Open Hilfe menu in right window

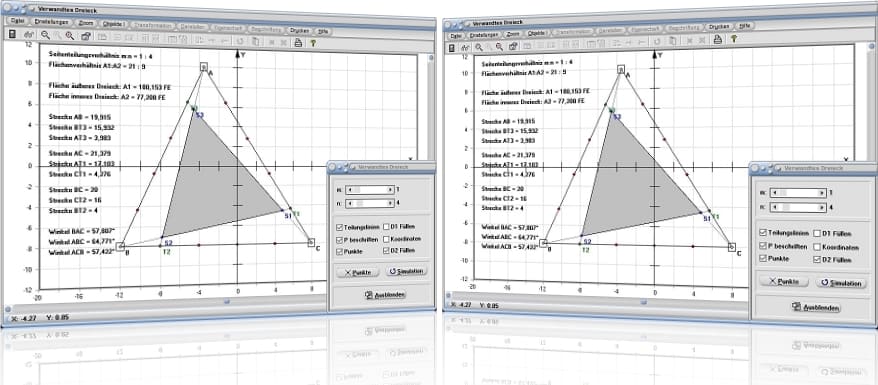pyautogui.click(x=744, y=26)
